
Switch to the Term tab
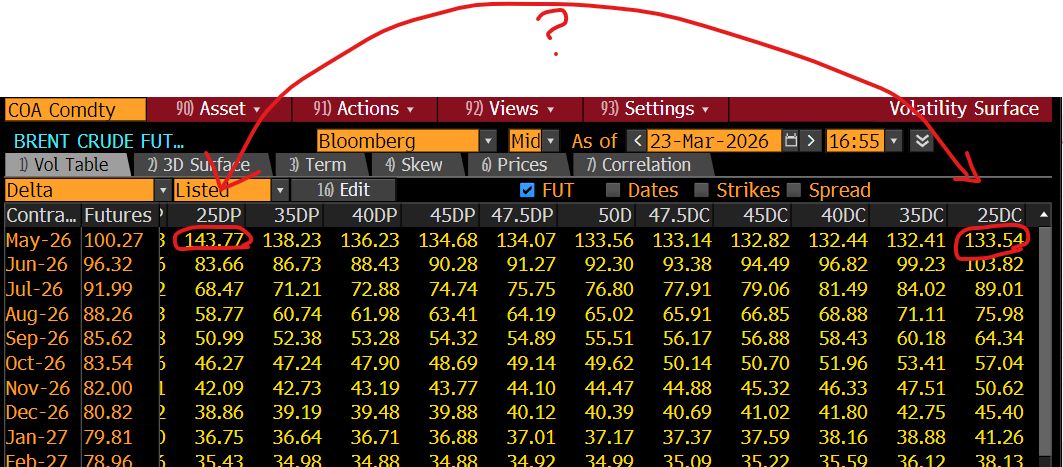pyautogui.click(x=318, y=165)
